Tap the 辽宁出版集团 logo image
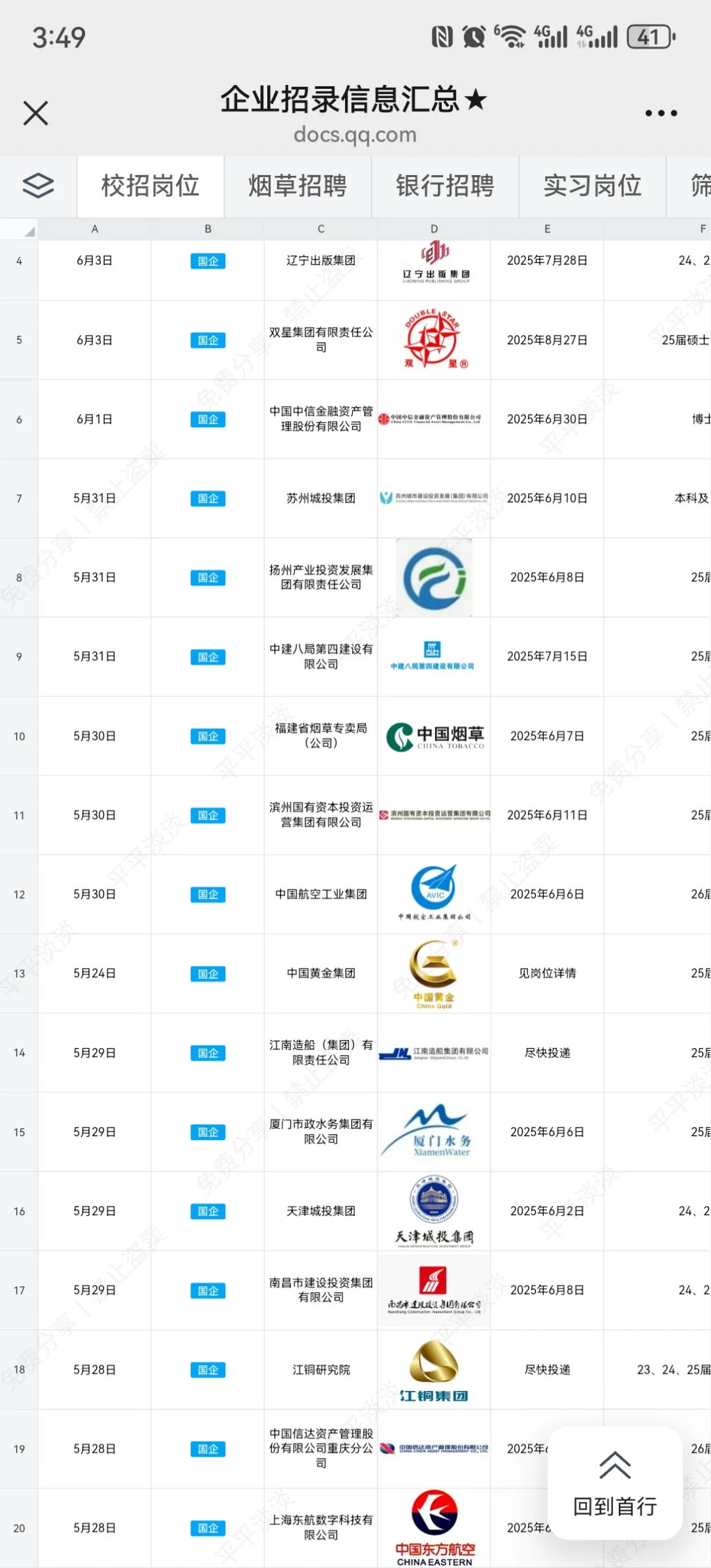The height and width of the screenshot is (1568, 711). coord(435,262)
